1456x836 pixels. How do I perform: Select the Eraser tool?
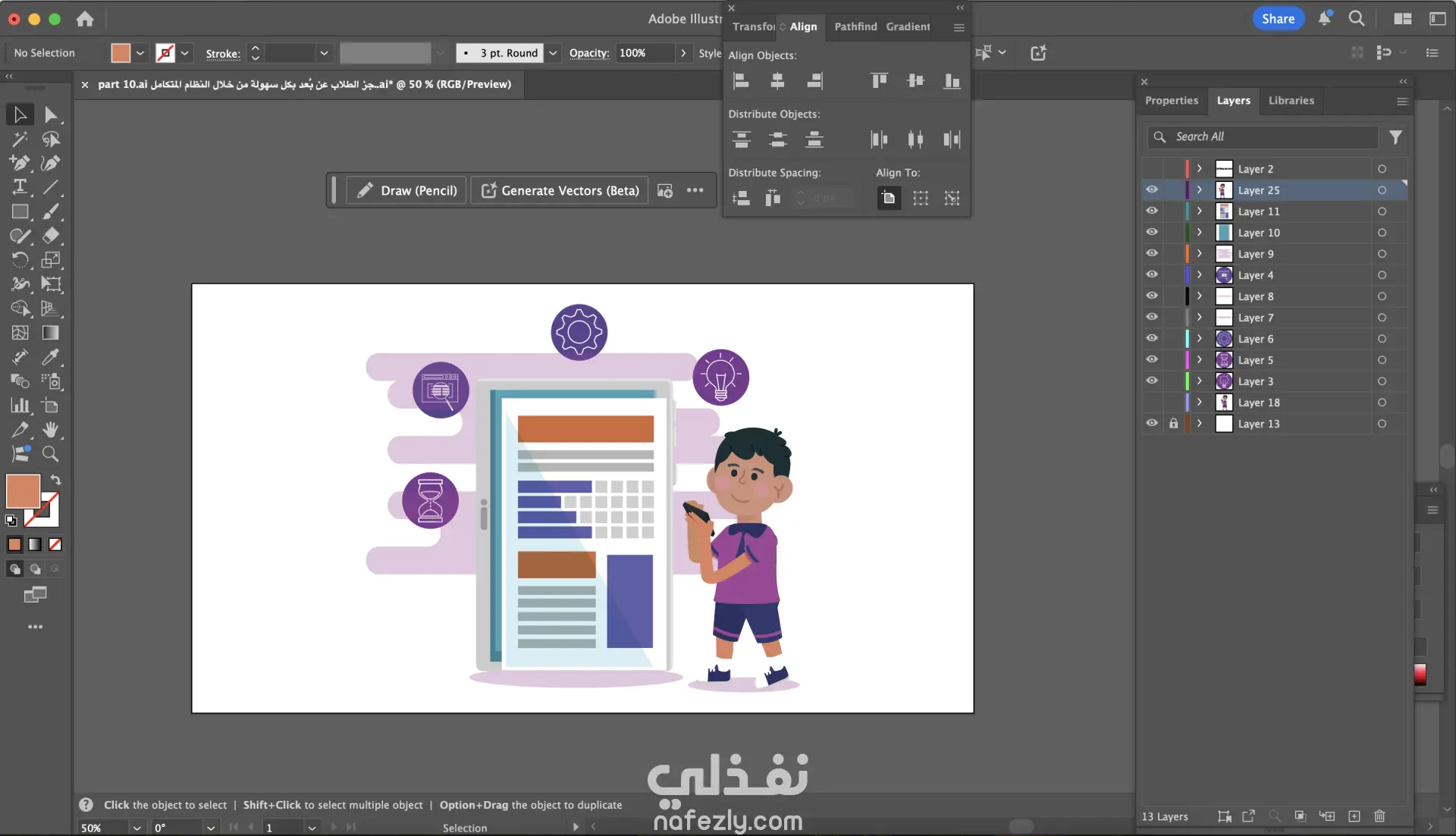pos(51,236)
